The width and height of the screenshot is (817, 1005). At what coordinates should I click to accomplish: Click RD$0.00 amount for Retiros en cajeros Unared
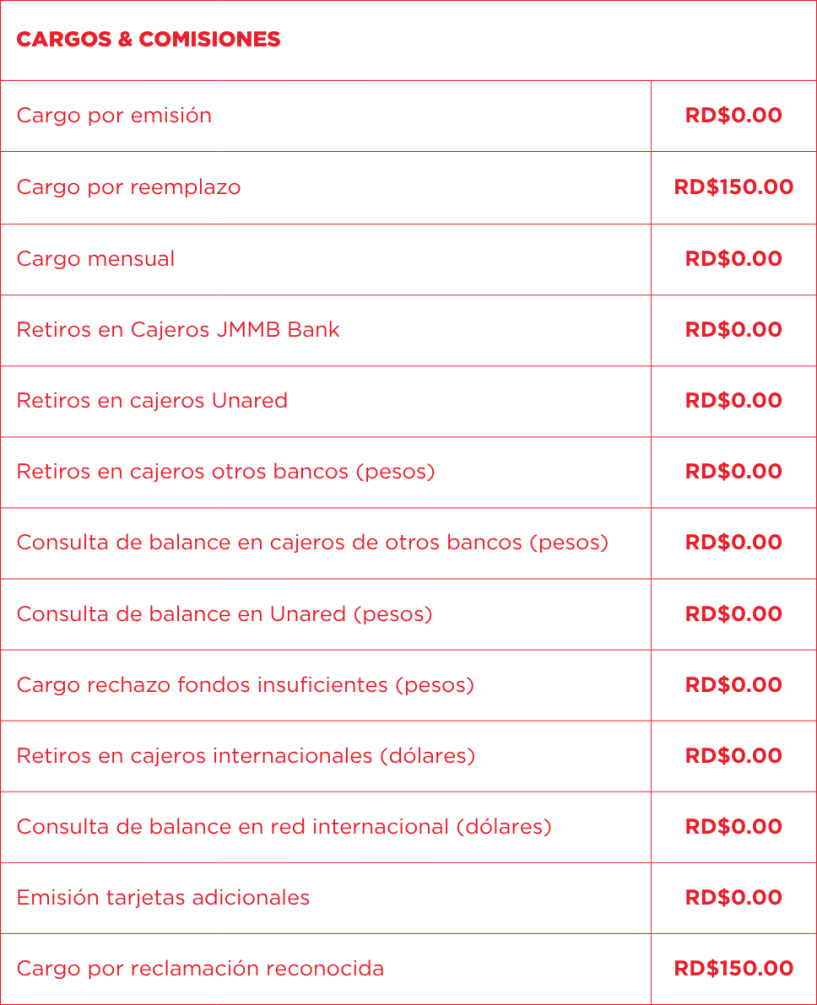point(734,401)
